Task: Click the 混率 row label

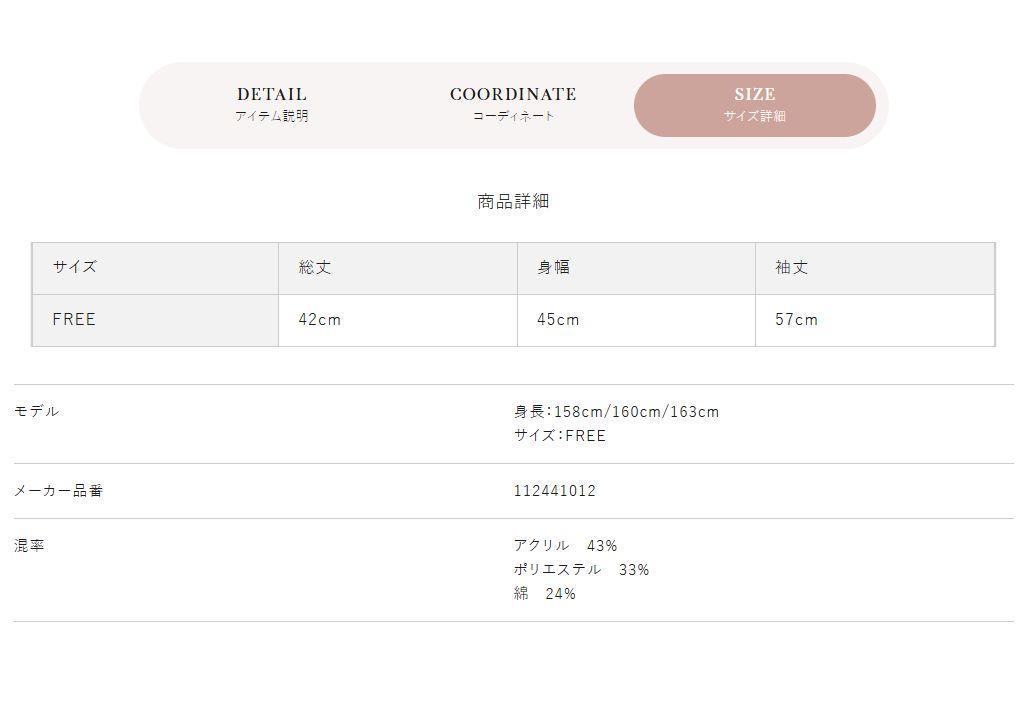Action: (29, 546)
